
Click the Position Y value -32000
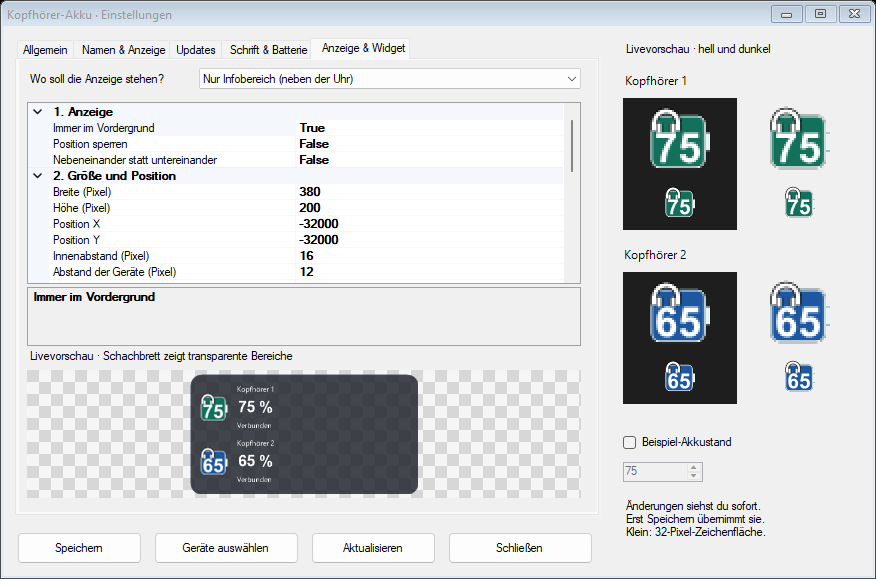pyautogui.click(x=318, y=240)
